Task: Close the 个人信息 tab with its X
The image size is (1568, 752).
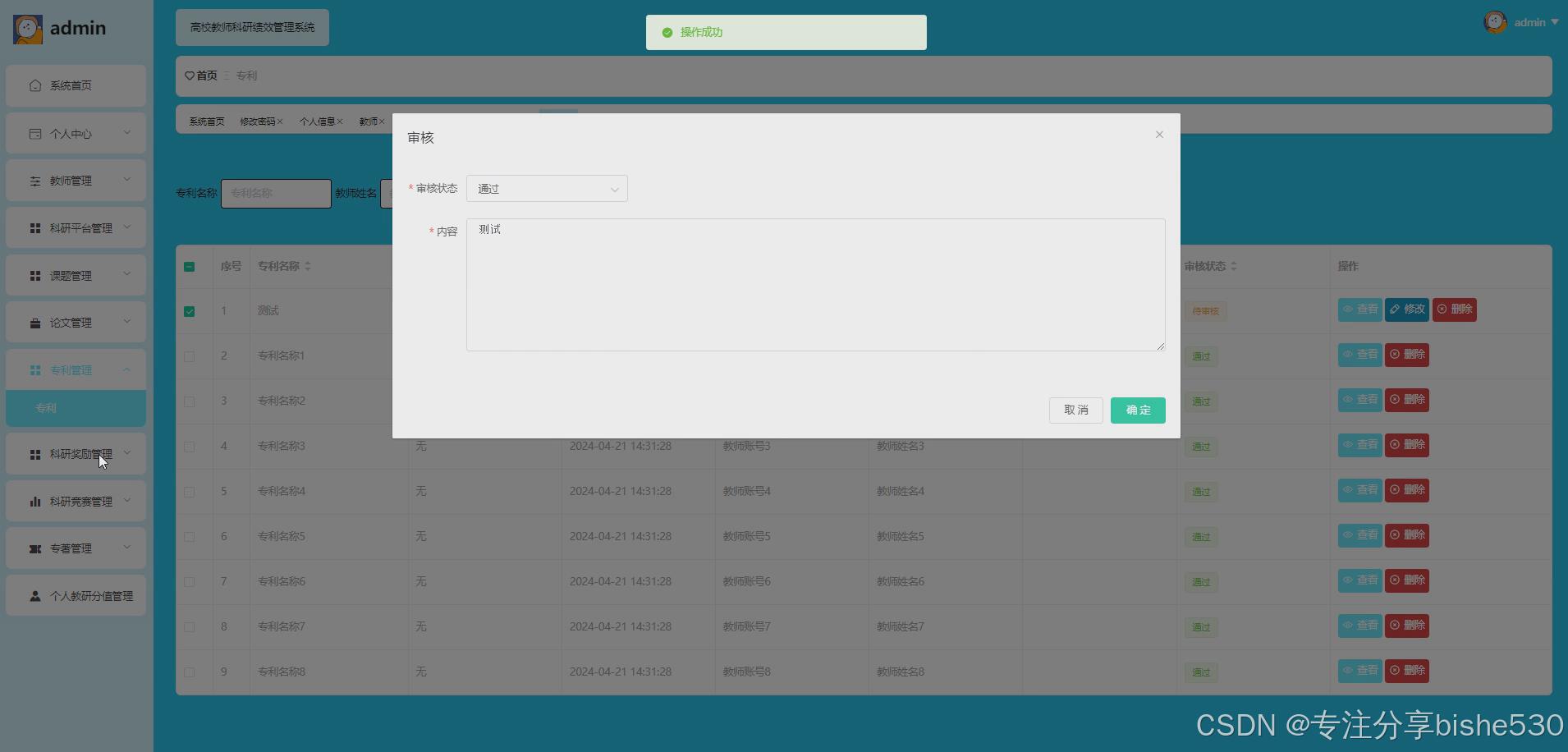Action: click(x=340, y=122)
